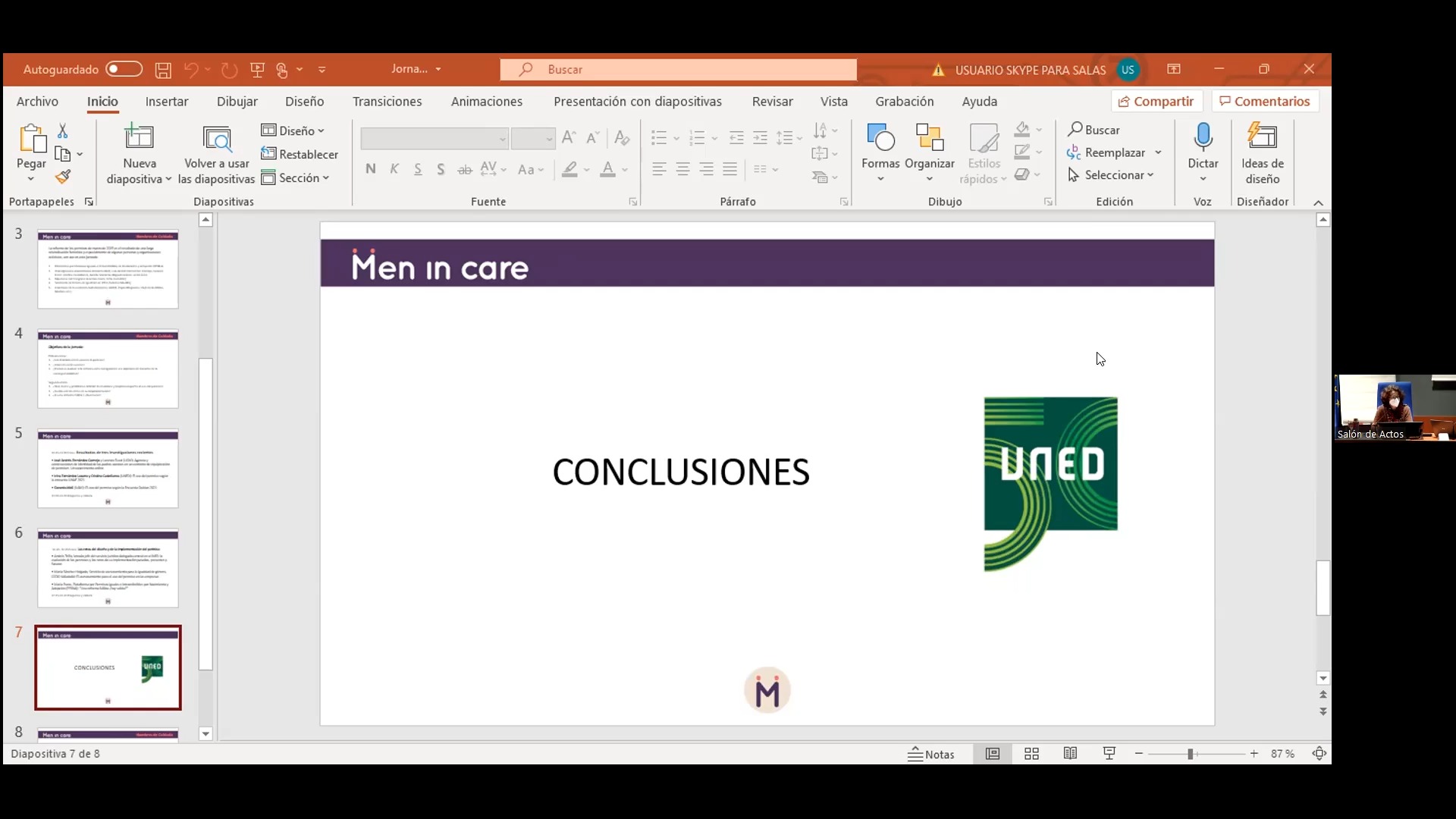Viewport: 1456px width, 819px height.
Task: Click the Reemplazar button
Action: click(x=1106, y=152)
